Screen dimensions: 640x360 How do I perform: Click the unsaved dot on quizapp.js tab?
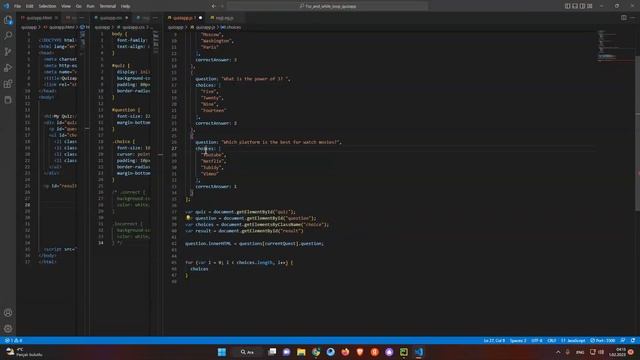coord(200,18)
